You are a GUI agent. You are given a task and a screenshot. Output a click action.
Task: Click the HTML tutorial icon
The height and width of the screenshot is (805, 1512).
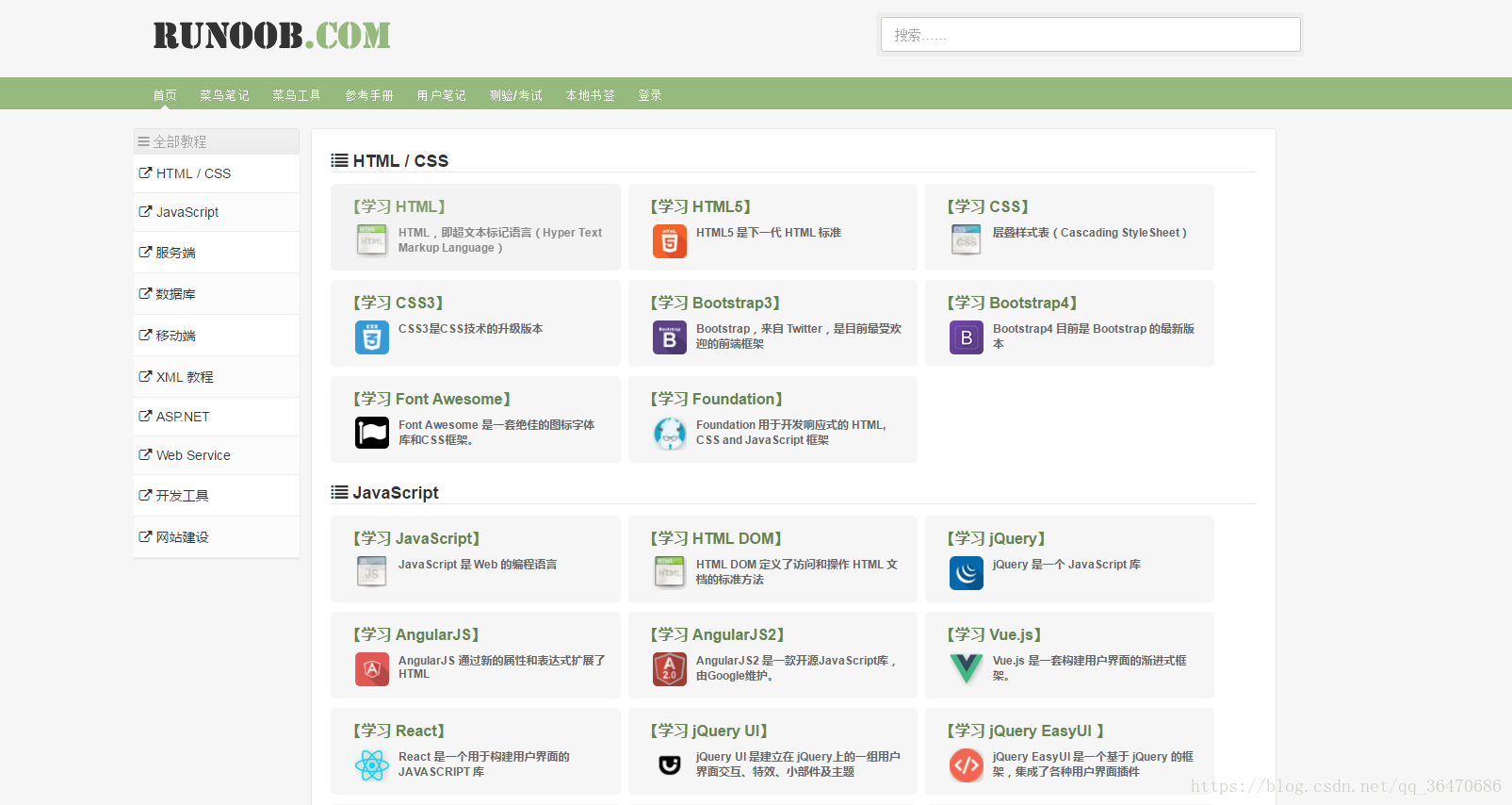(x=372, y=240)
